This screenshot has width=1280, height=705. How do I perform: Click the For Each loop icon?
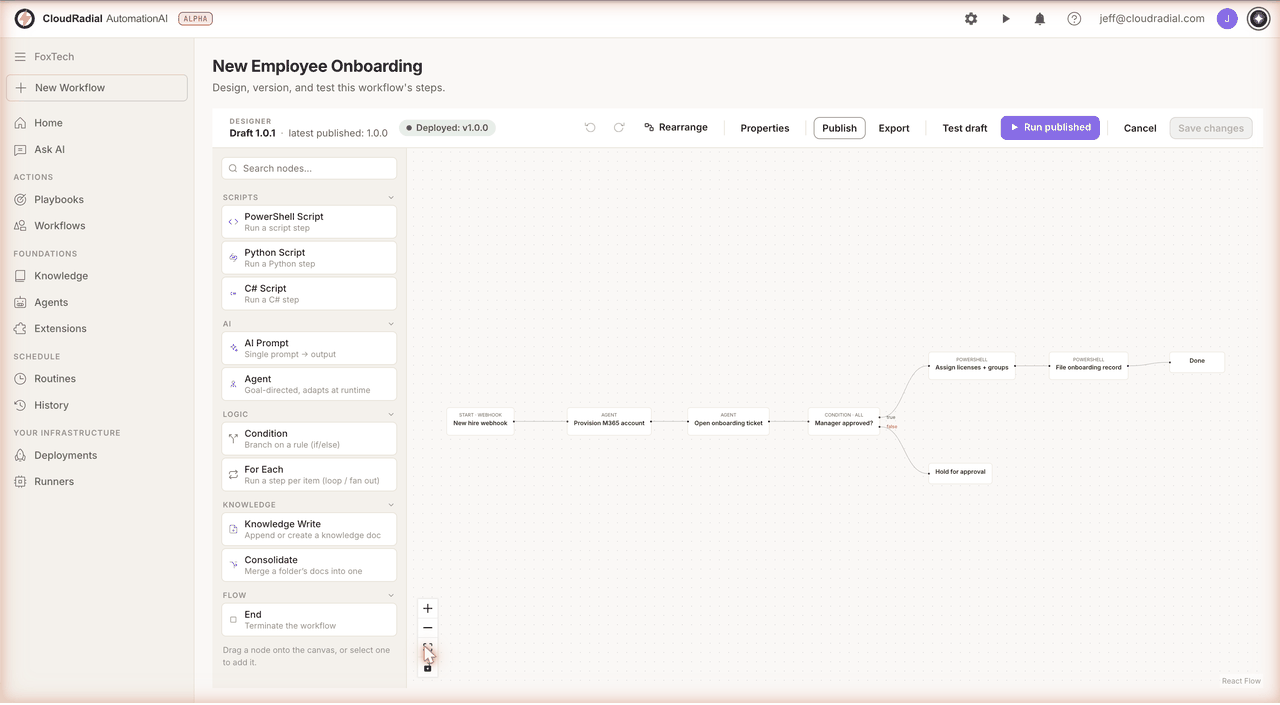click(233, 475)
